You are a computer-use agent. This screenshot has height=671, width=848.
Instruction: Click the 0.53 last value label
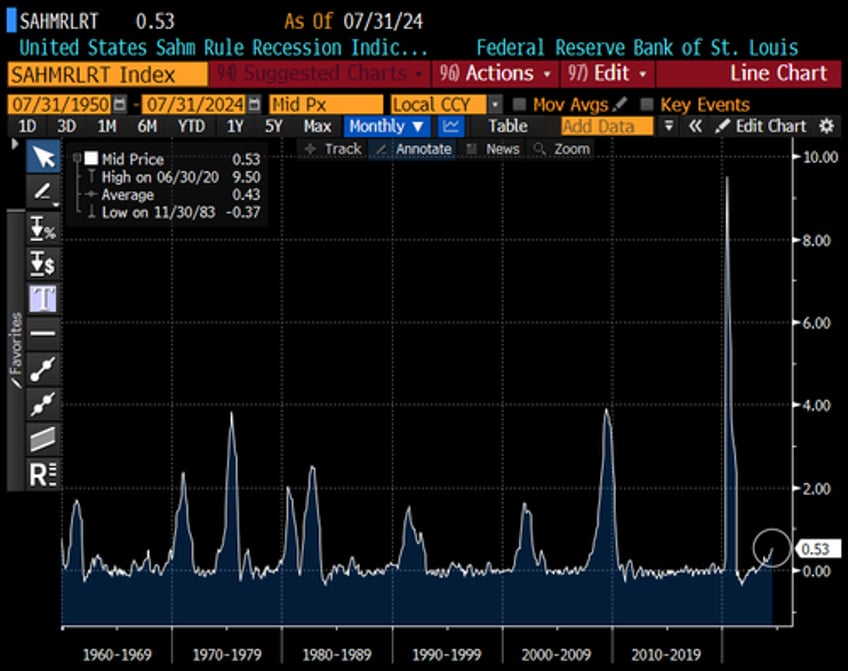point(816,549)
